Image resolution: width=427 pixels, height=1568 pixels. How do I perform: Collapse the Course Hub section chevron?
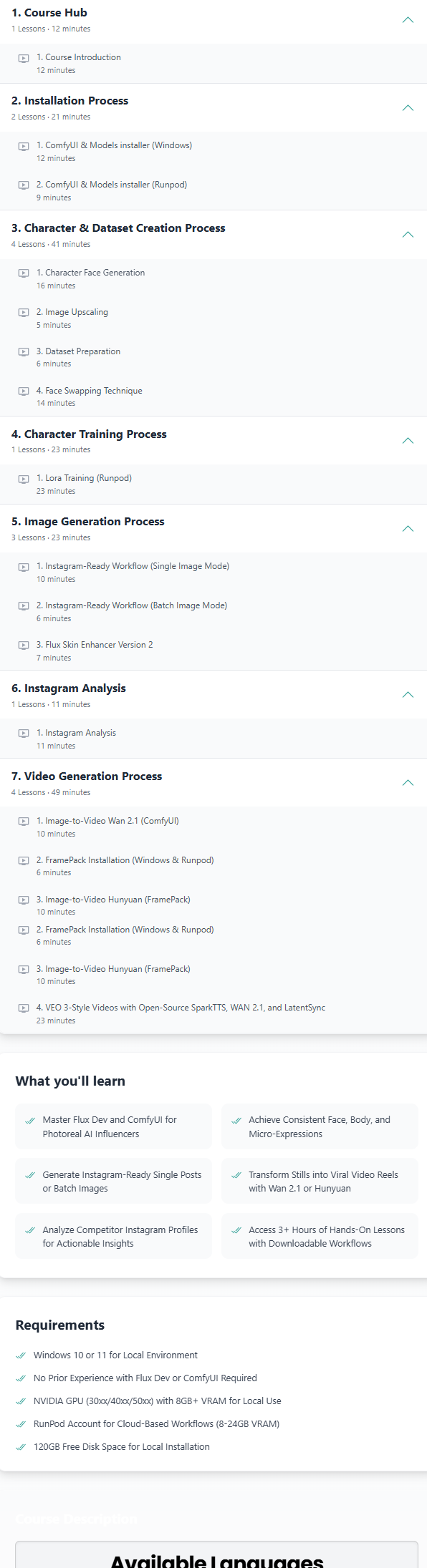(408, 20)
